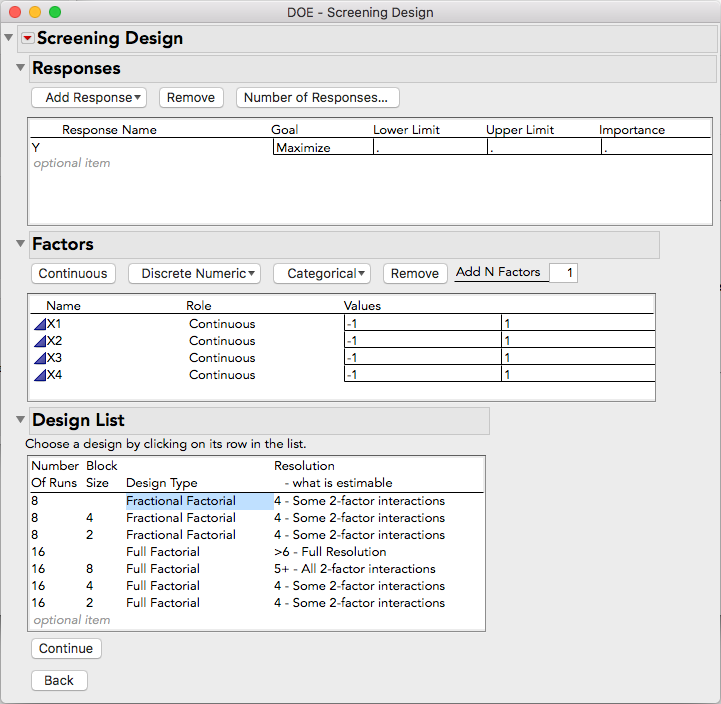Click the Maximize goal cell for Y

click(322, 147)
